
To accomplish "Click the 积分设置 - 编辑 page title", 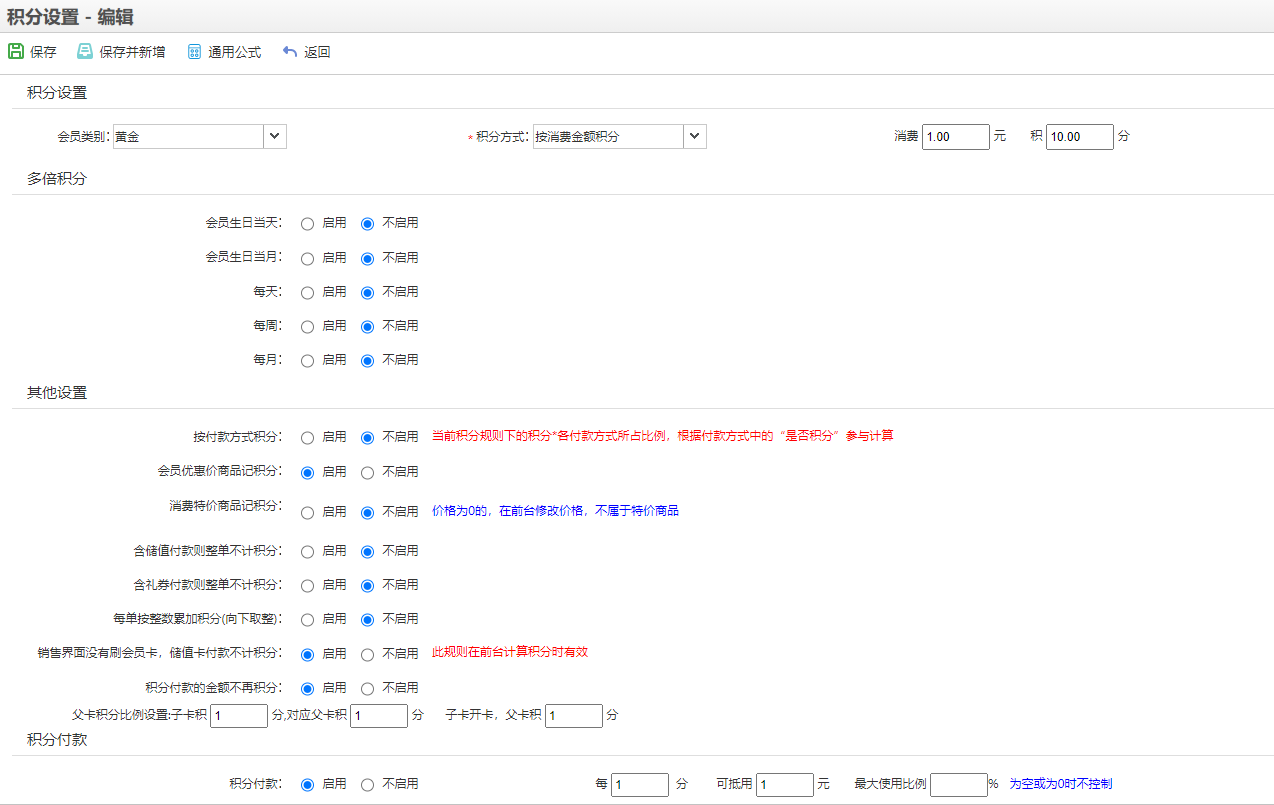I will tap(71, 17).
